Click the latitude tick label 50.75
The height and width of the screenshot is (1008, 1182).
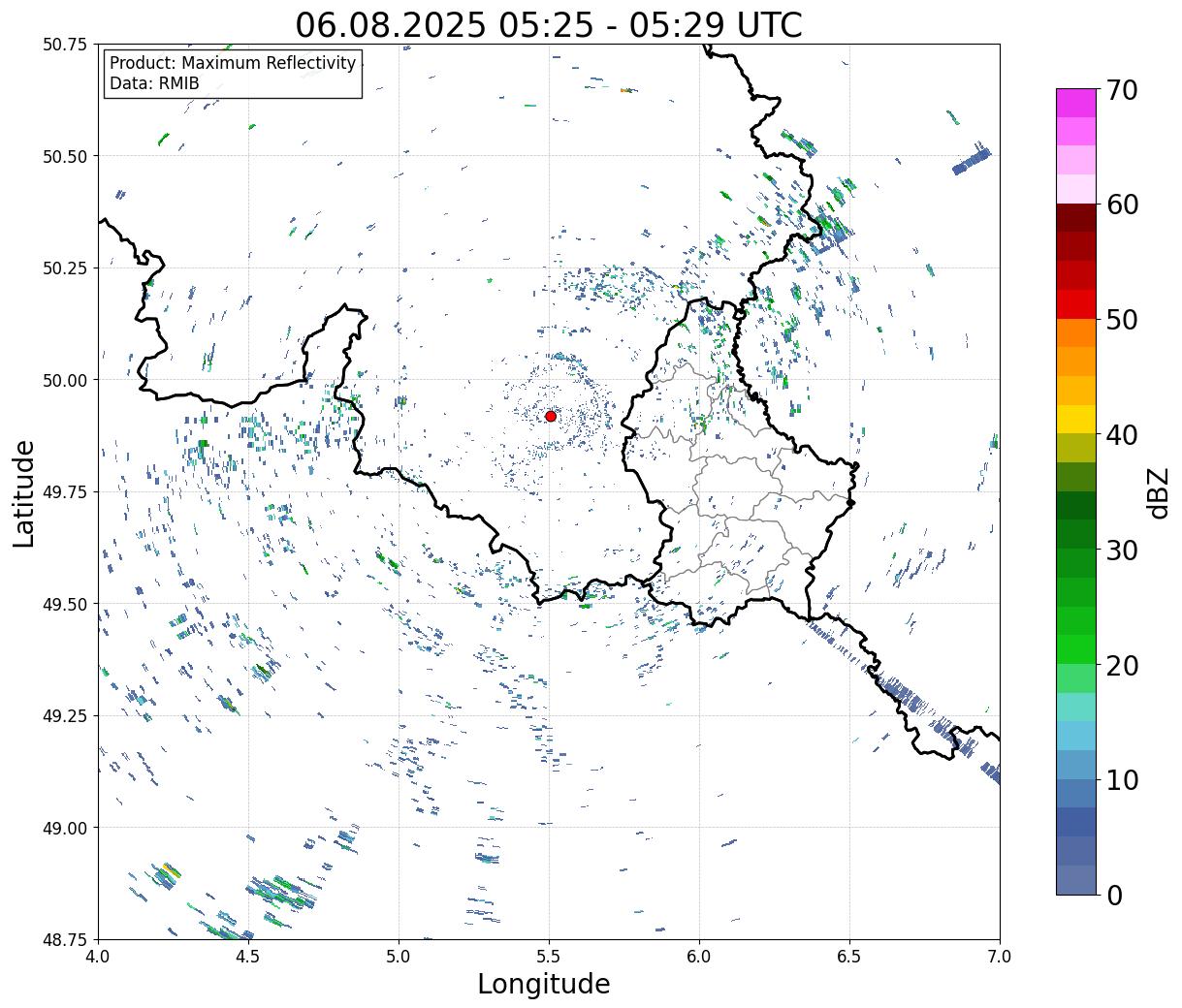[x=65, y=45]
